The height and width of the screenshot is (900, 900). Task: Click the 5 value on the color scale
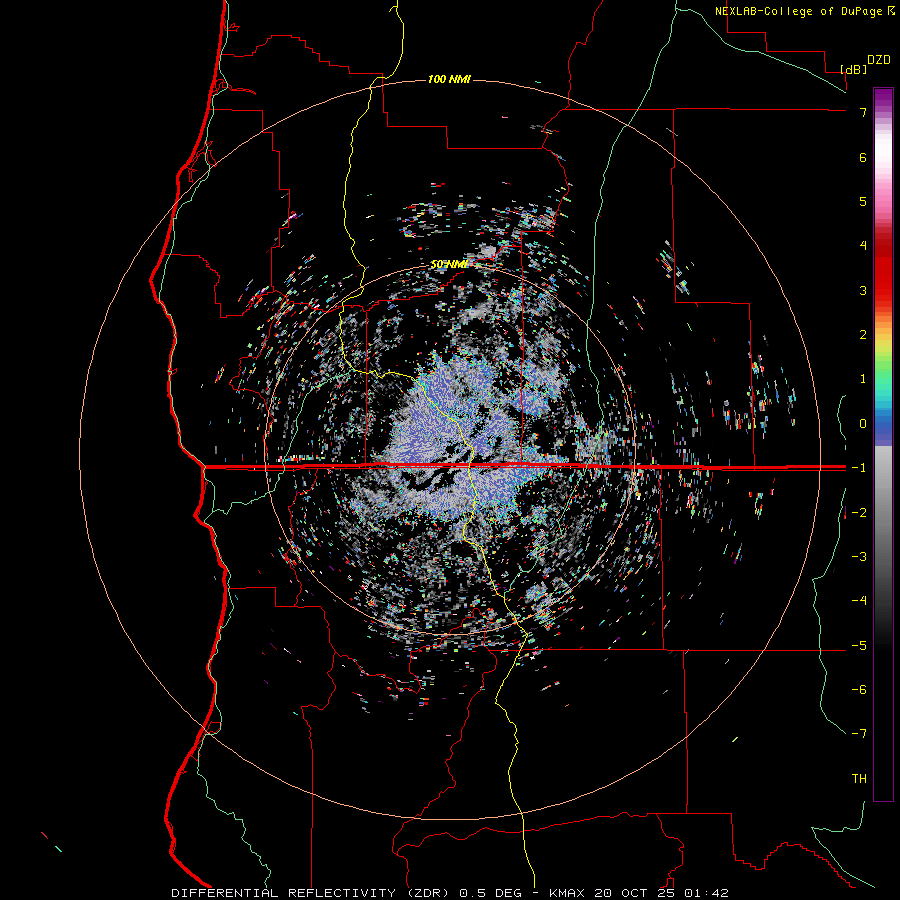pos(863,201)
